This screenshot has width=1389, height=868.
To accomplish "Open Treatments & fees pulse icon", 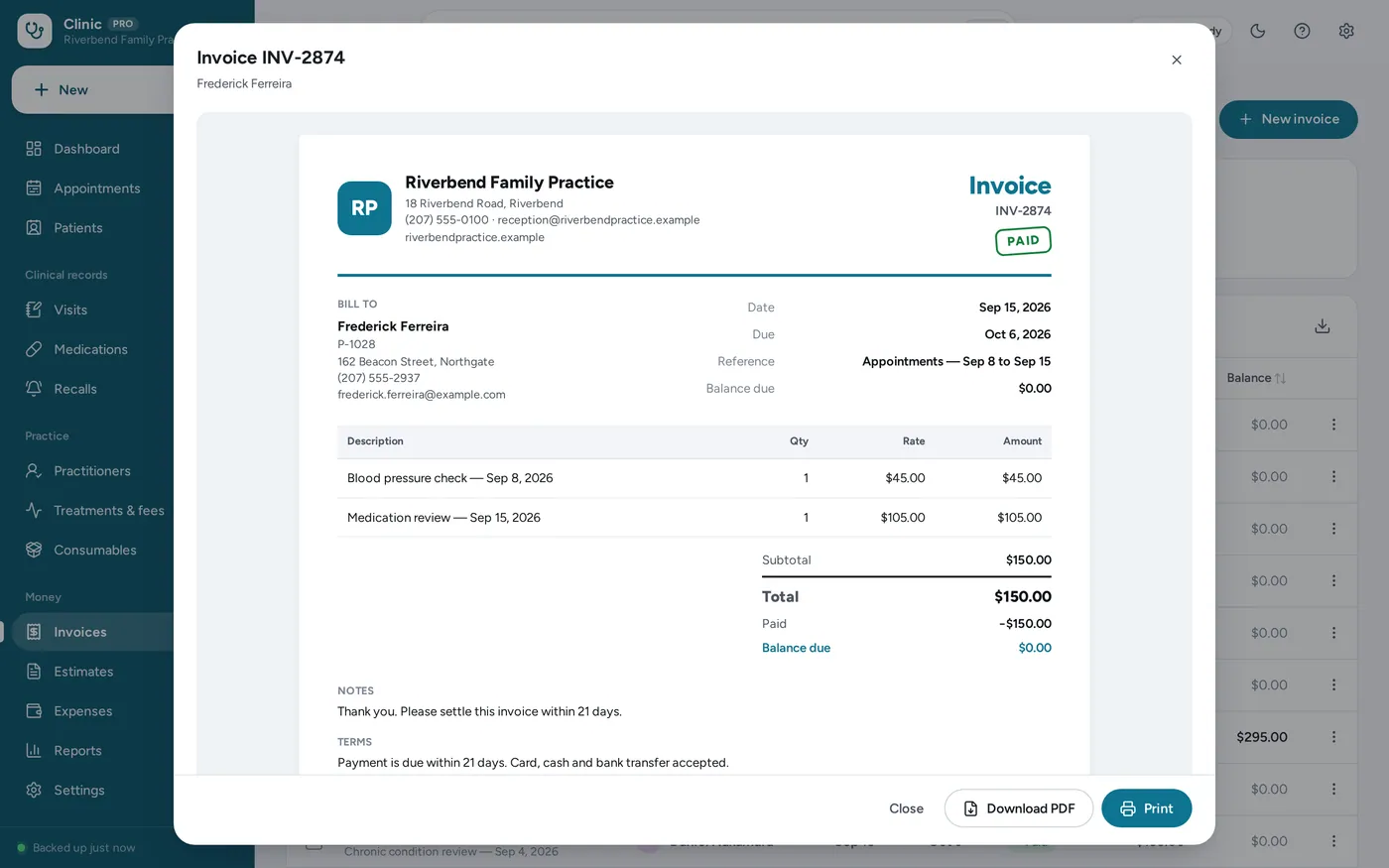I will 34,511.
